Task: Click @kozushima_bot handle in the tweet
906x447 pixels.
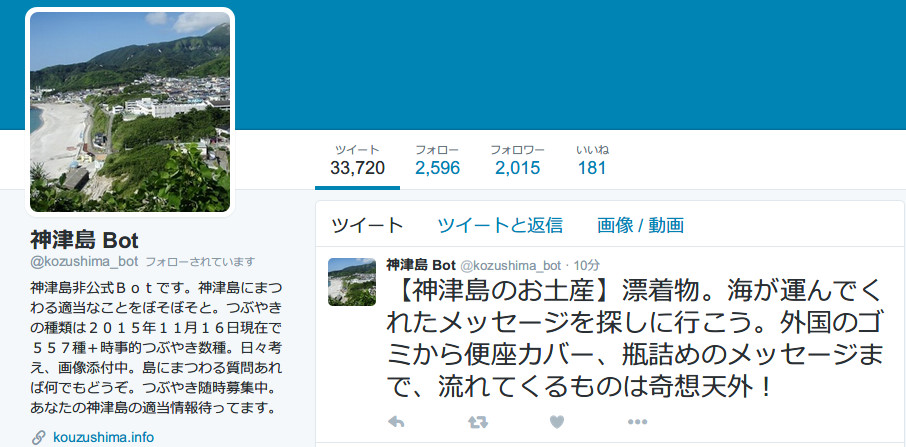Action: (x=510, y=266)
